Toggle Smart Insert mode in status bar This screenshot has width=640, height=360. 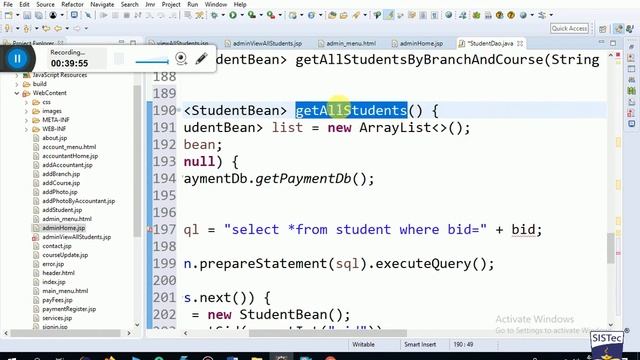coord(420,344)
